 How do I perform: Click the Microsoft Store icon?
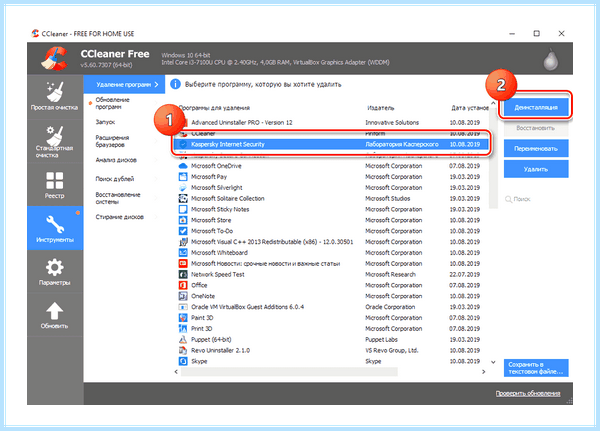[x=183, y=220]
